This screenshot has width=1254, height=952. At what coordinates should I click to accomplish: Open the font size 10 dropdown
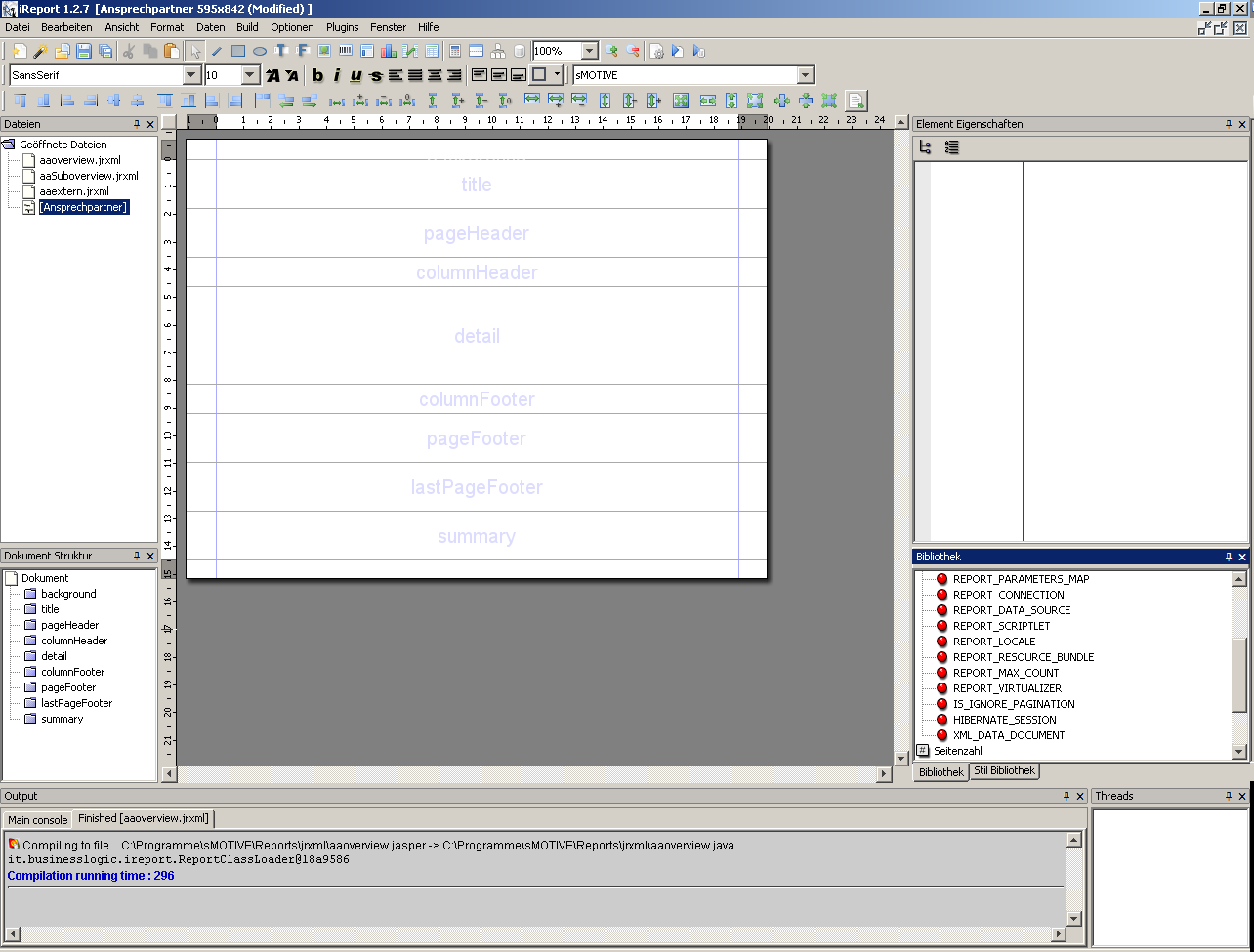[x=250, y=75]
